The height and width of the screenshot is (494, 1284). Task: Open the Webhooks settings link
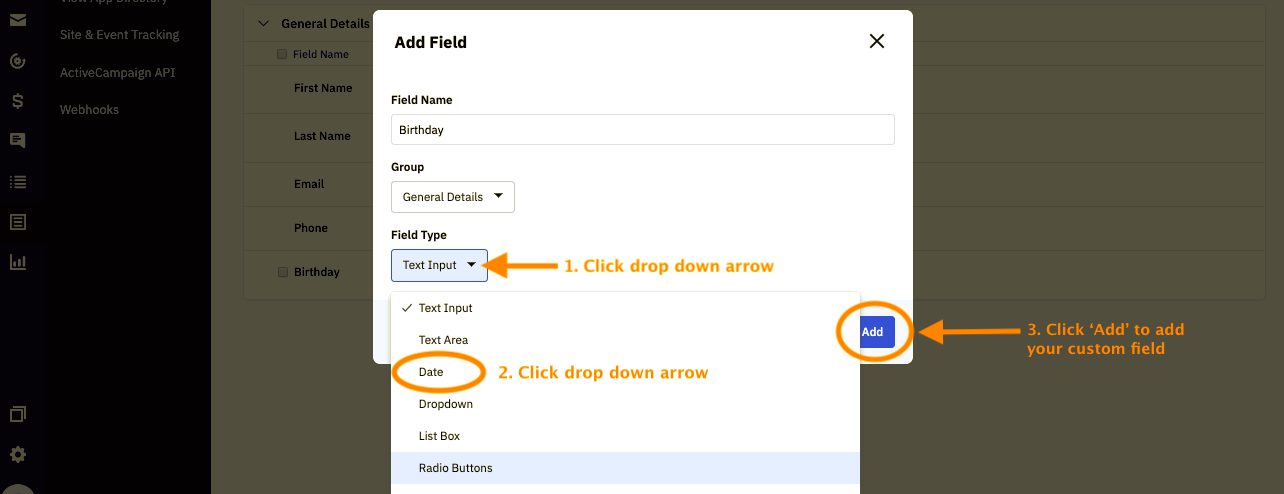coord(89,110)
